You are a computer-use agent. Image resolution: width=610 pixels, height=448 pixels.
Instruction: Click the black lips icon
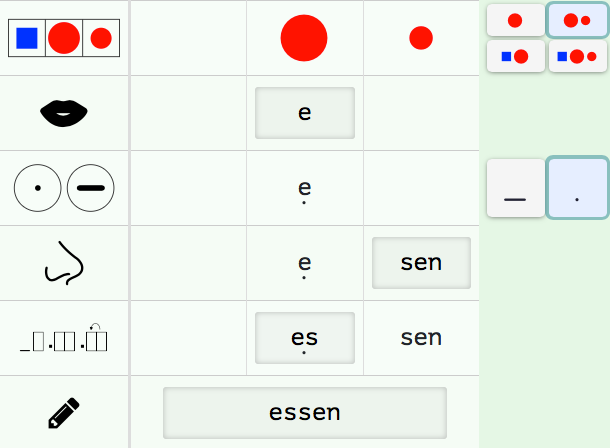tap(64, 113)
